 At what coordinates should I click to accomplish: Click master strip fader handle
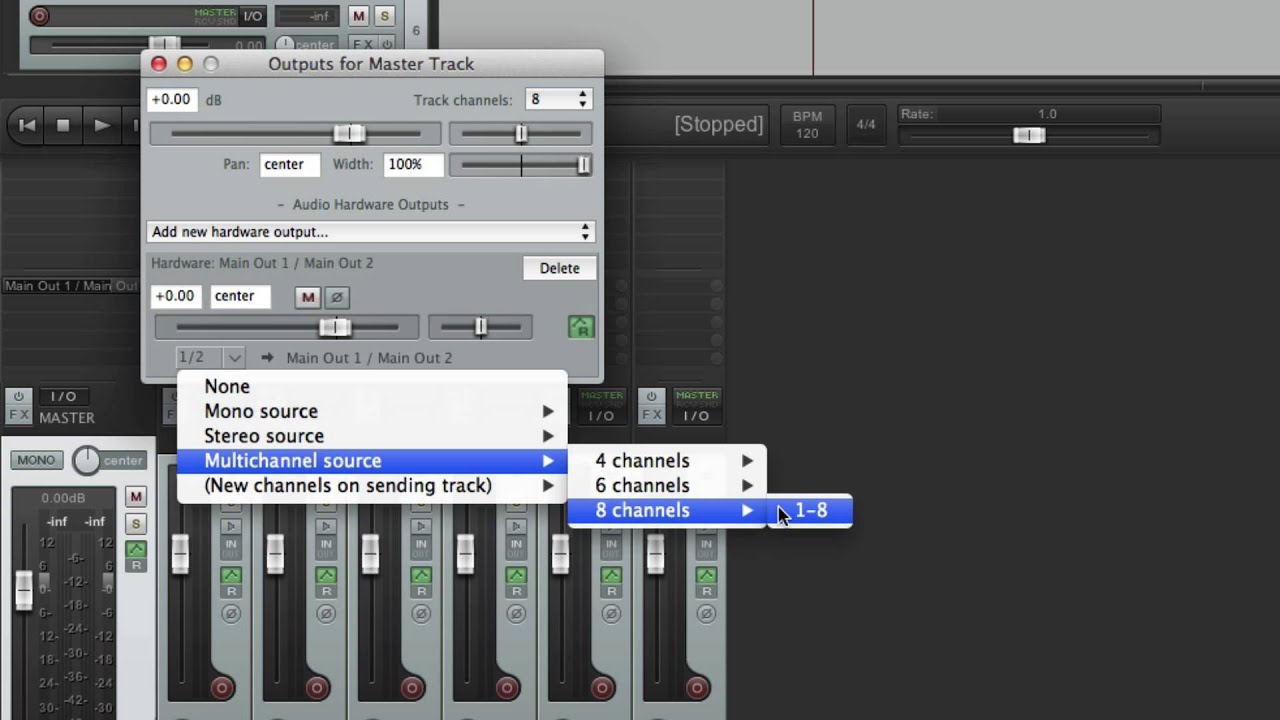pyautogui.click(x=24, y=590)
